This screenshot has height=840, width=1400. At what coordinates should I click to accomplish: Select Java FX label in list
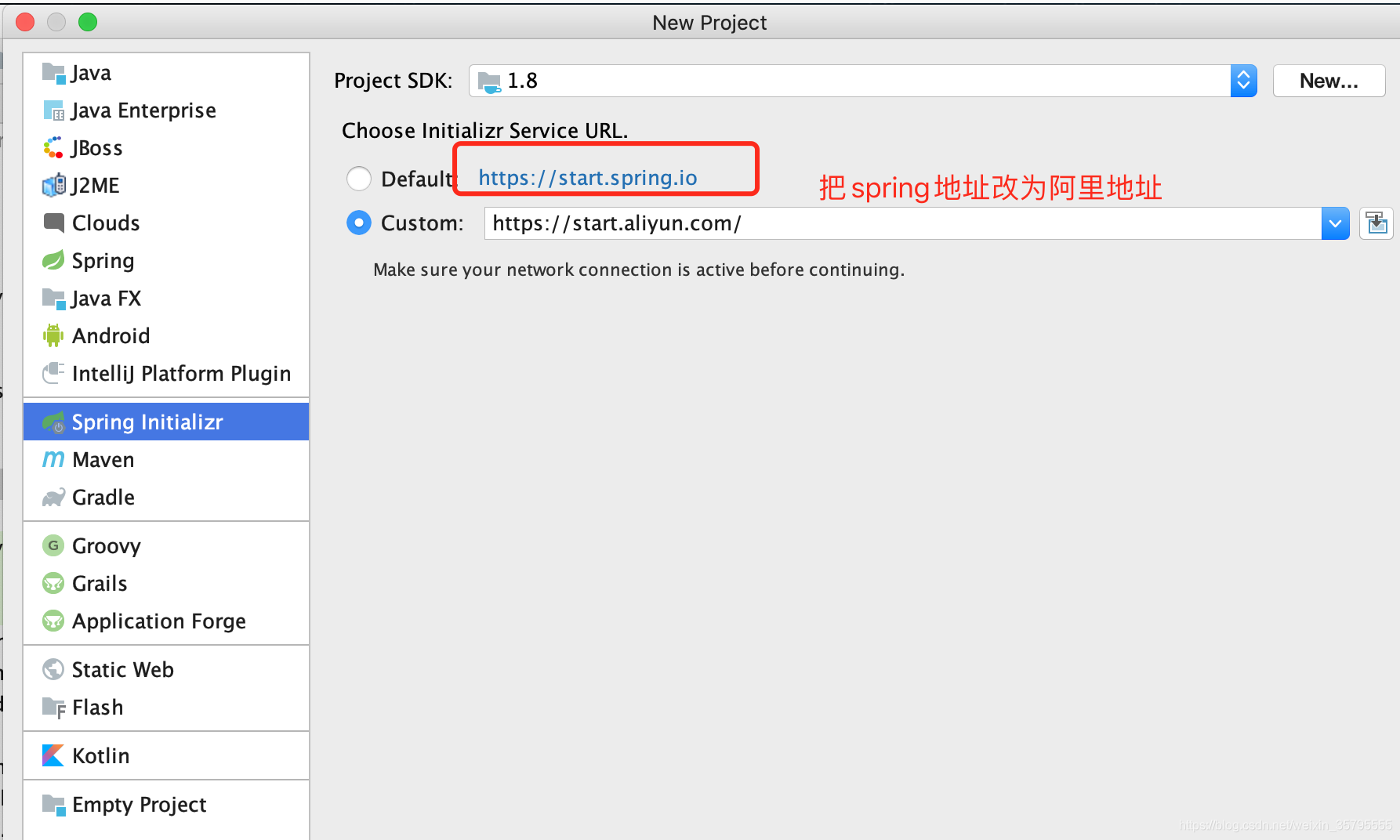(106, 299)
